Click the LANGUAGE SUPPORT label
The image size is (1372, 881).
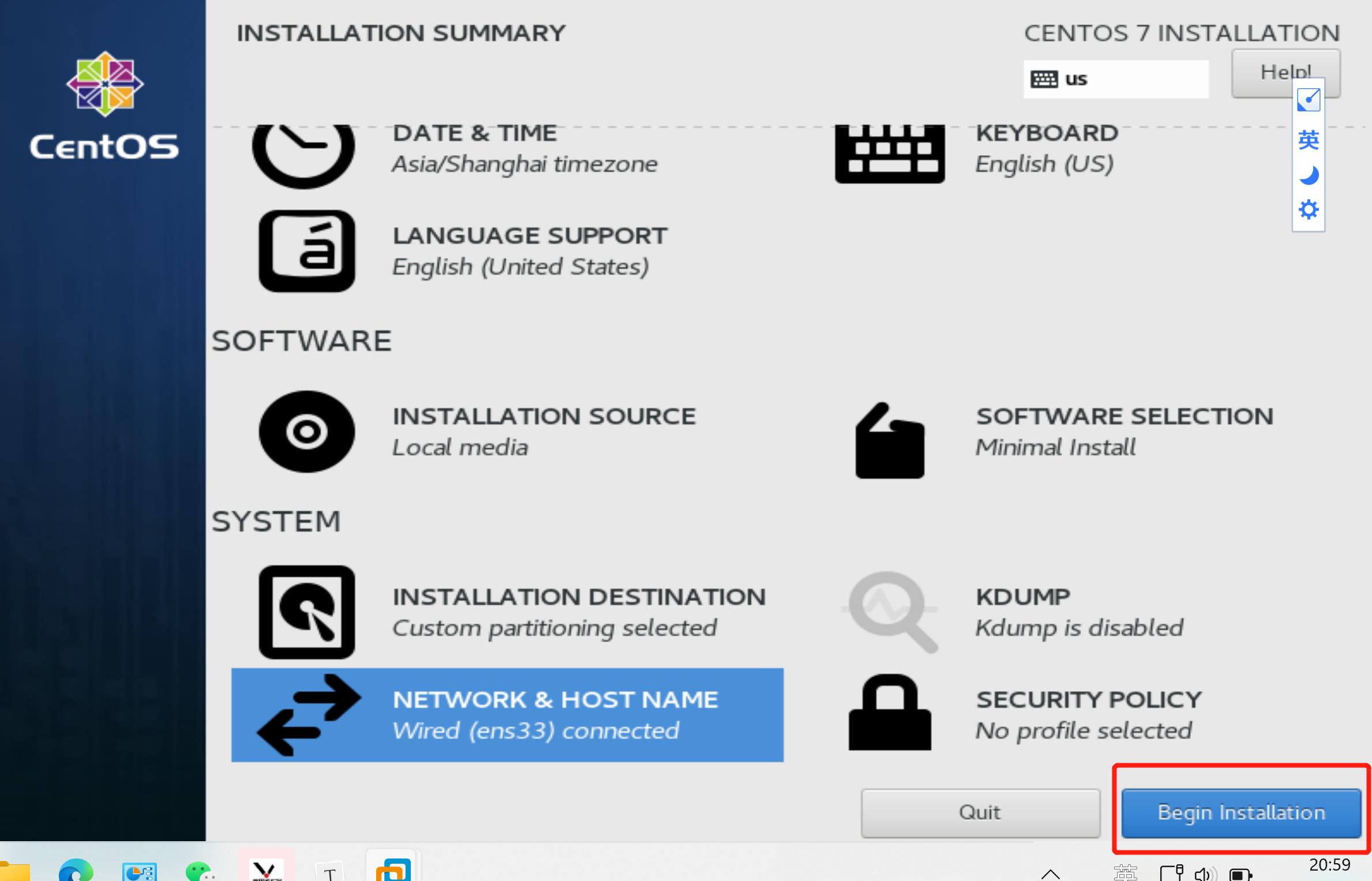530,236
